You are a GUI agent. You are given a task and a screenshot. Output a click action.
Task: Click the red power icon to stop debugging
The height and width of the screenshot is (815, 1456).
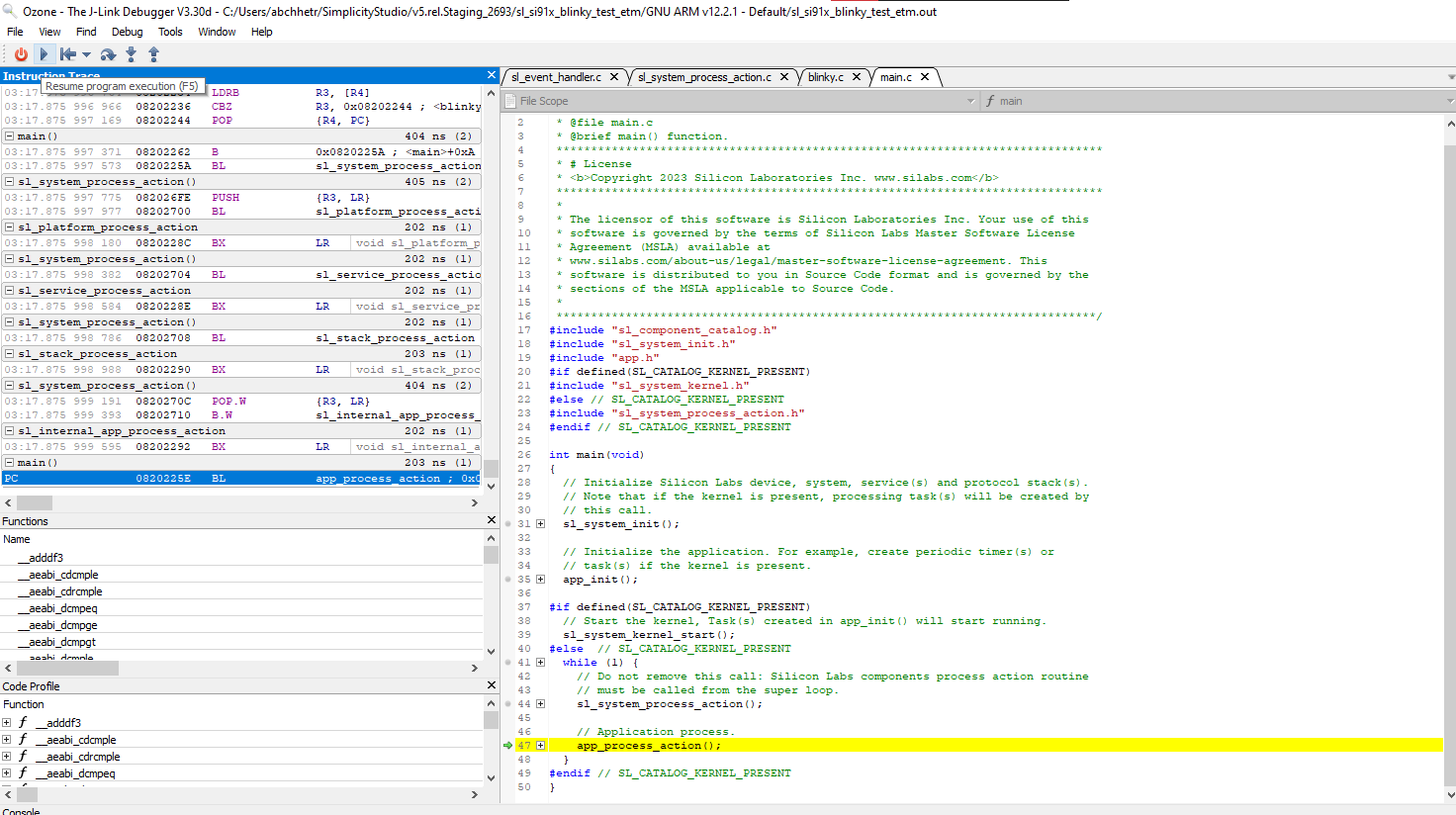[x=20, y=54]
